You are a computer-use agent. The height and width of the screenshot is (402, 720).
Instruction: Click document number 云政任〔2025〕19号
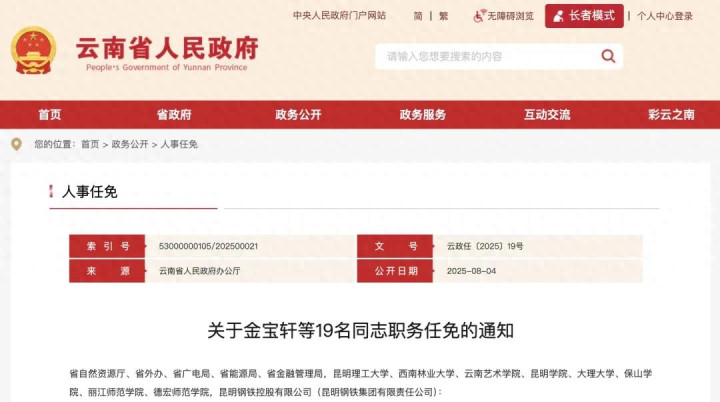coord(485,246)
